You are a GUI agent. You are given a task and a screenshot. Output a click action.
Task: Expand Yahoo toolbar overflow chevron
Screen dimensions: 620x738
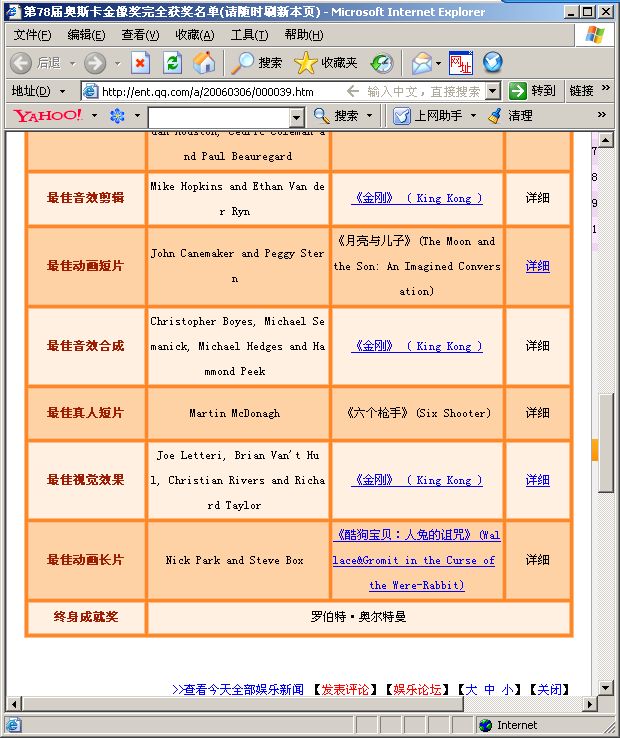602,114
